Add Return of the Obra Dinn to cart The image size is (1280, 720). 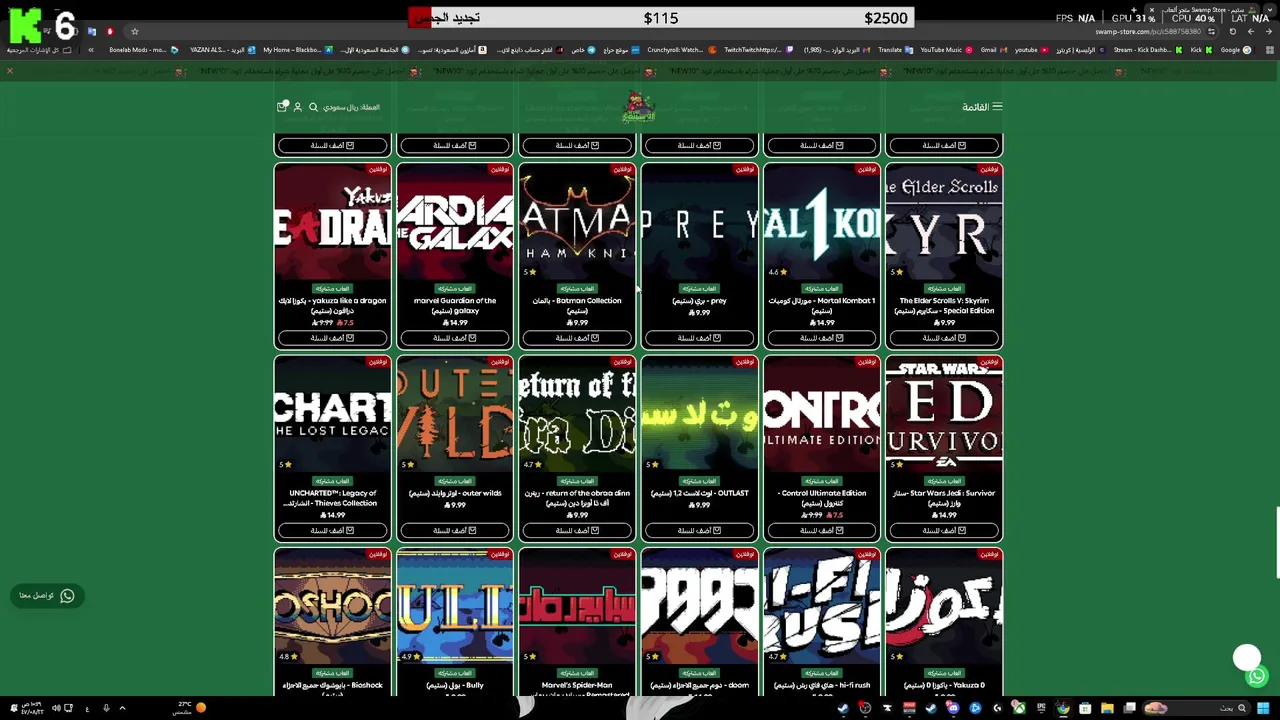coord(577,530)
